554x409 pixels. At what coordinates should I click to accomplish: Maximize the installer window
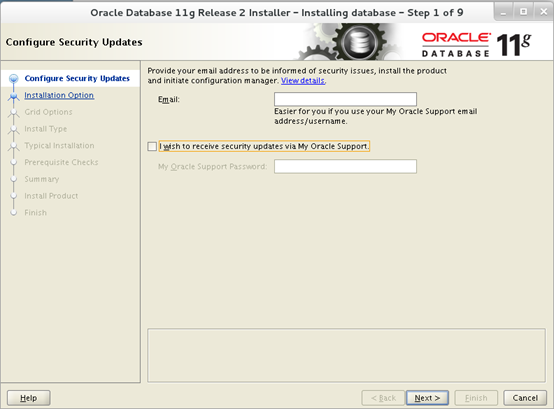tap(523, 12)
